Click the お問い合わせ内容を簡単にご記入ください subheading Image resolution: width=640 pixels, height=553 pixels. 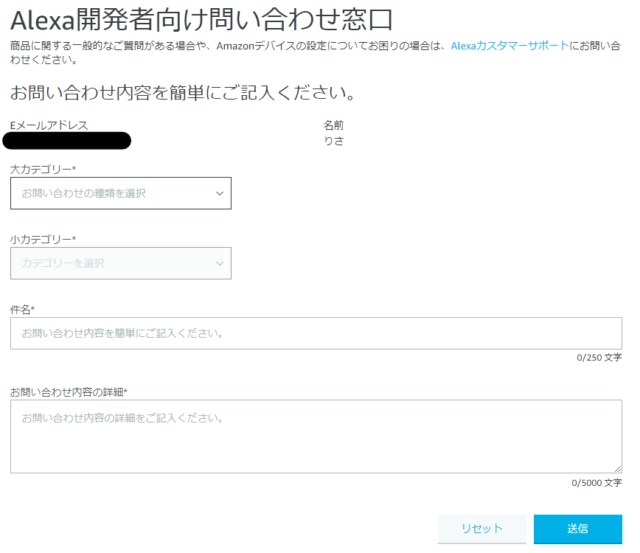[x=182, y=93]
